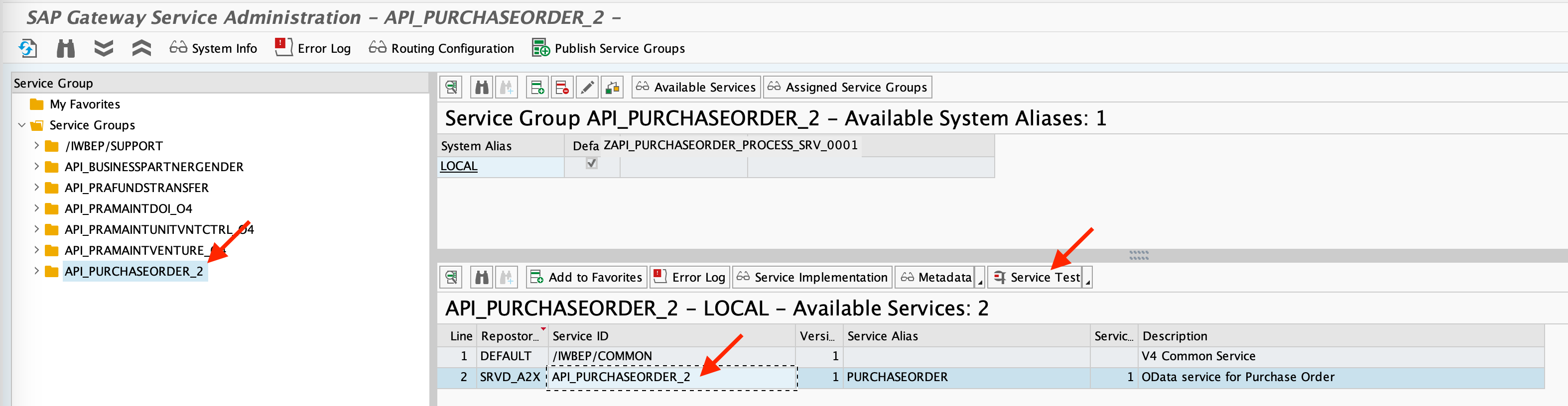Open the LOCAL system alias link
The width and height of the screenshot is (1568, 406).
(458, 166)
